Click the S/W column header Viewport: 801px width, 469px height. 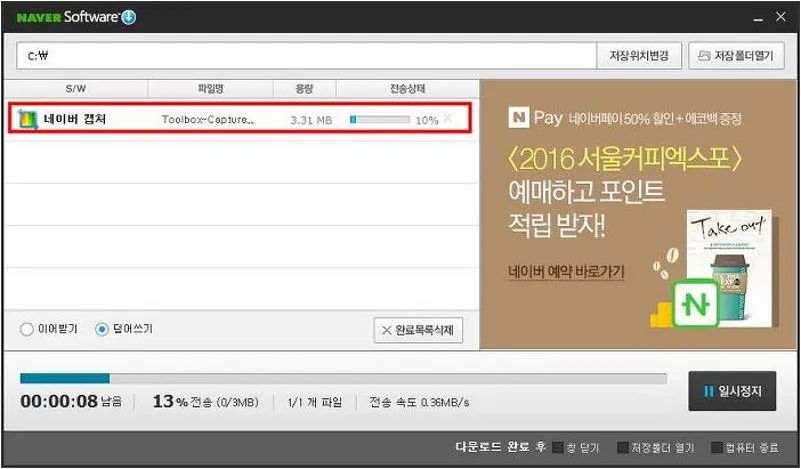76,89
